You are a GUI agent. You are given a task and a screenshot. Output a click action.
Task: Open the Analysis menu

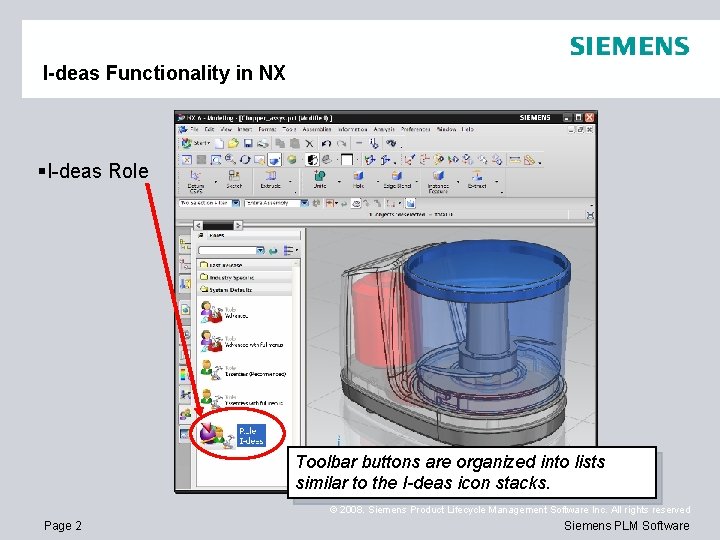384,129
